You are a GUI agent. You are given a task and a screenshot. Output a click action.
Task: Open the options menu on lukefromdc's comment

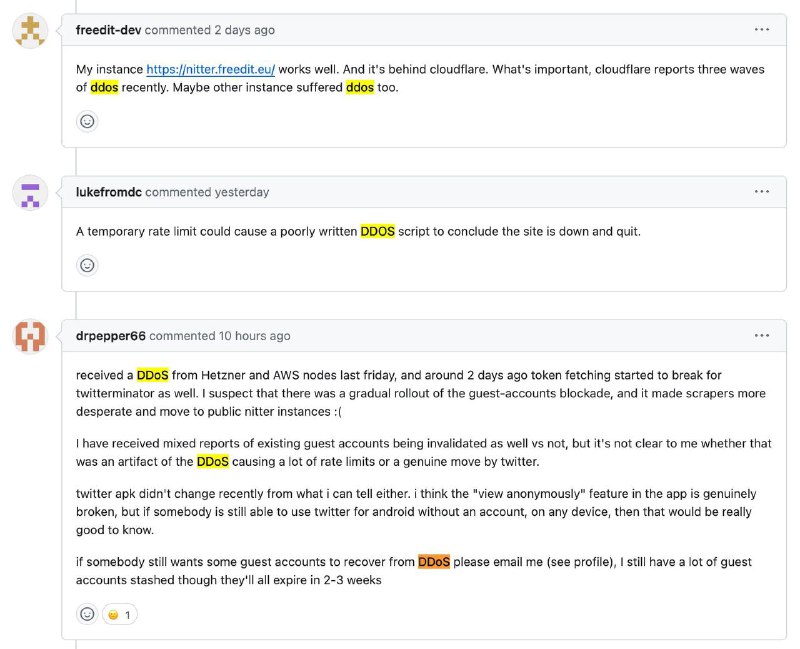[x=762, y=192]
